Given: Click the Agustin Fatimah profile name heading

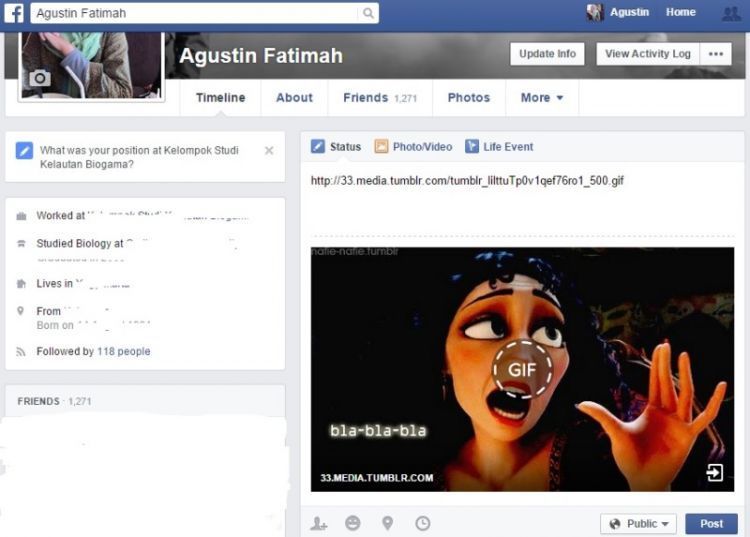Looking at the screenshot, I should (261, 56).
